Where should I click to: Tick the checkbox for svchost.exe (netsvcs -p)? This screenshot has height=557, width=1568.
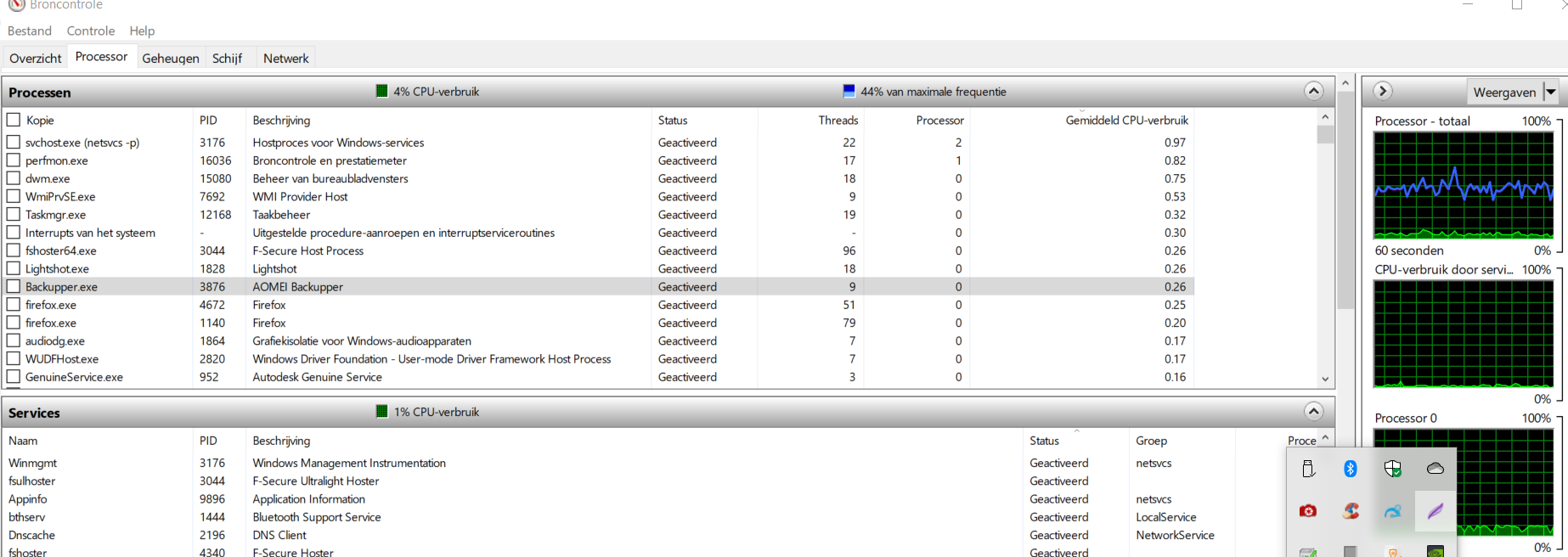point(14,142)
